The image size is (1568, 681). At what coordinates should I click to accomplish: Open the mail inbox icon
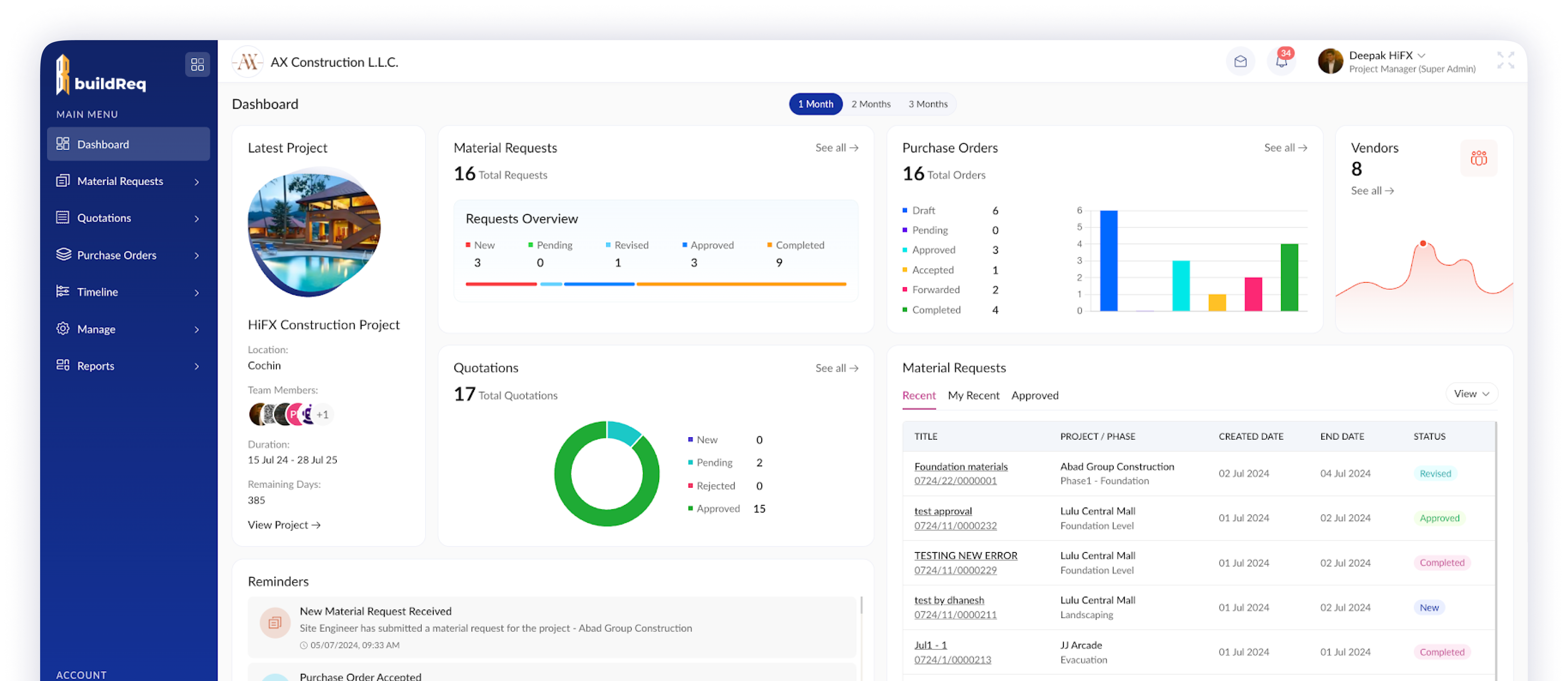coord(1240,62)
